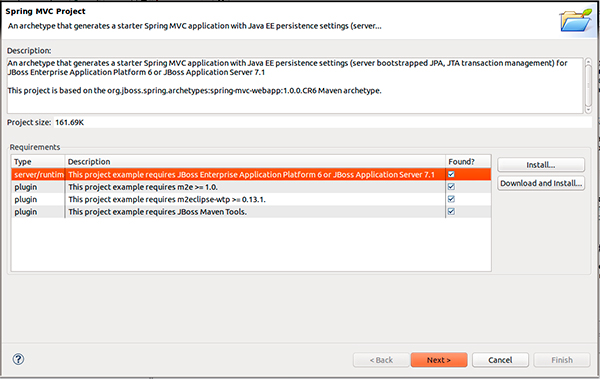The image size is (600, 379).
Task: Go to the next wizard page
Action: [439, 360]
